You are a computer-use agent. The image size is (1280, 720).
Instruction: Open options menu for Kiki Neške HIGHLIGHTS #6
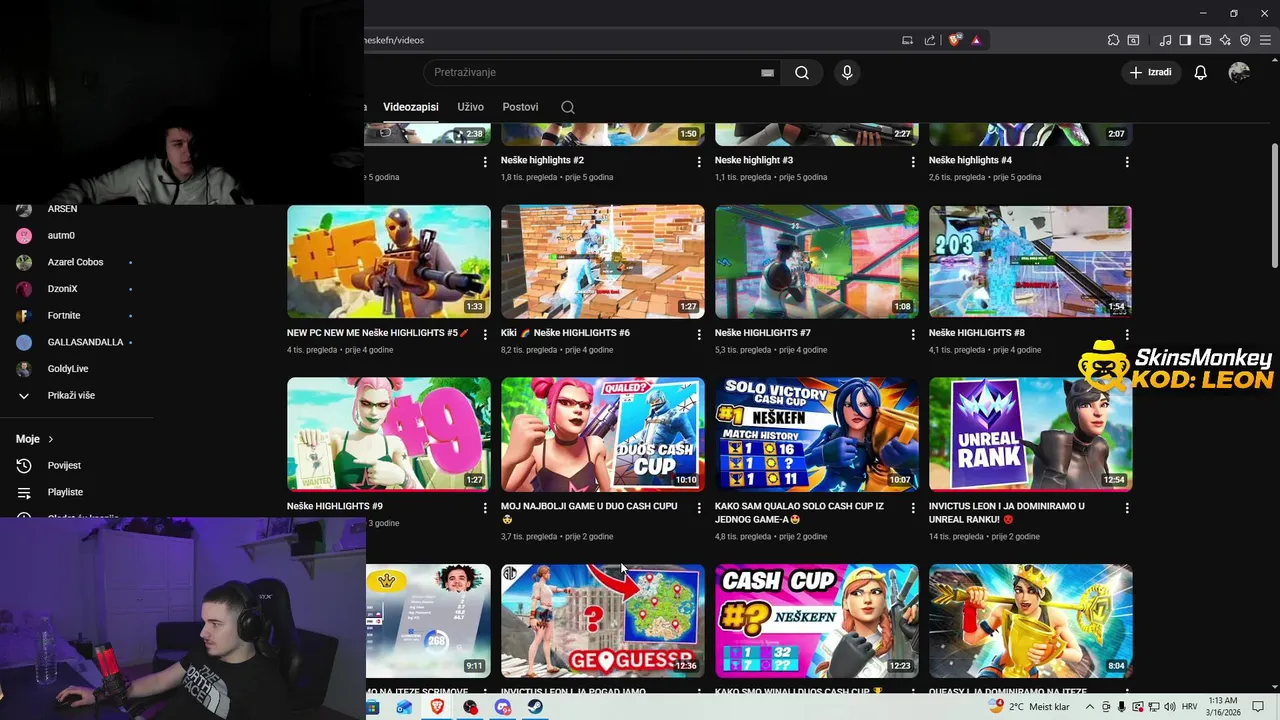coord(699,335)
